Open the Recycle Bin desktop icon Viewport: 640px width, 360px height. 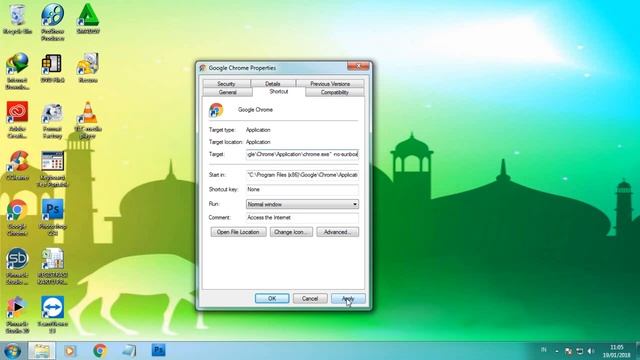pos(17,19)
